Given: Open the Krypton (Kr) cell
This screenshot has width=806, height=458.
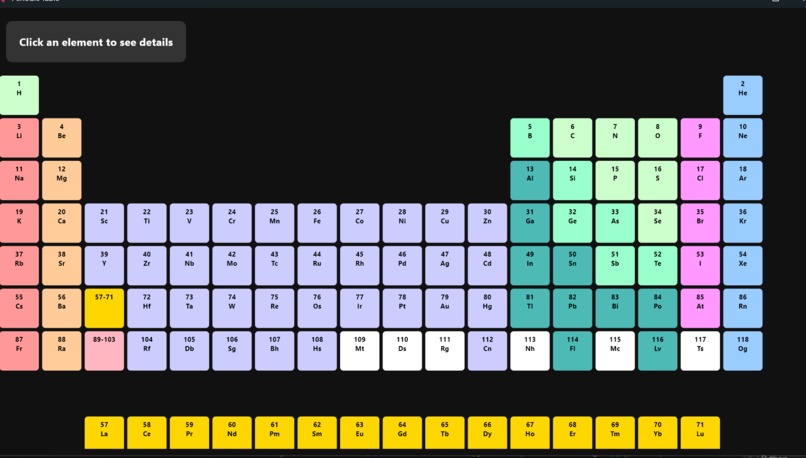Looking at the screenshot, I should point(743,223).
